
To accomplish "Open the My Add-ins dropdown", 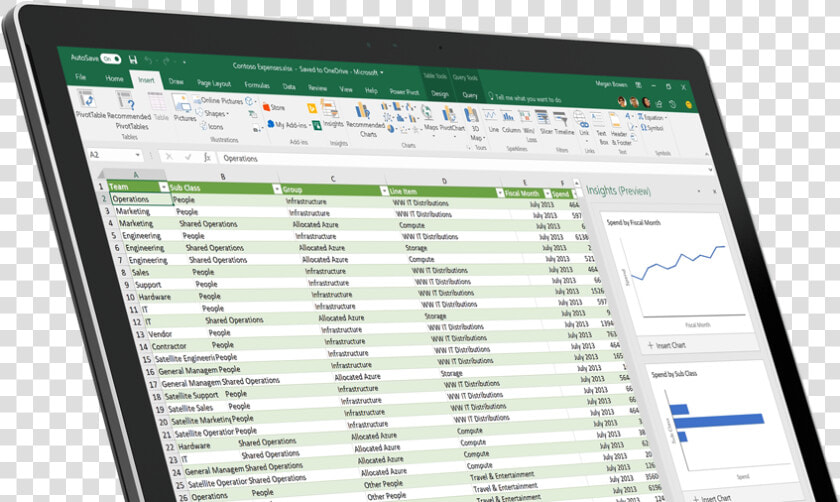I will tap(288, 125).
